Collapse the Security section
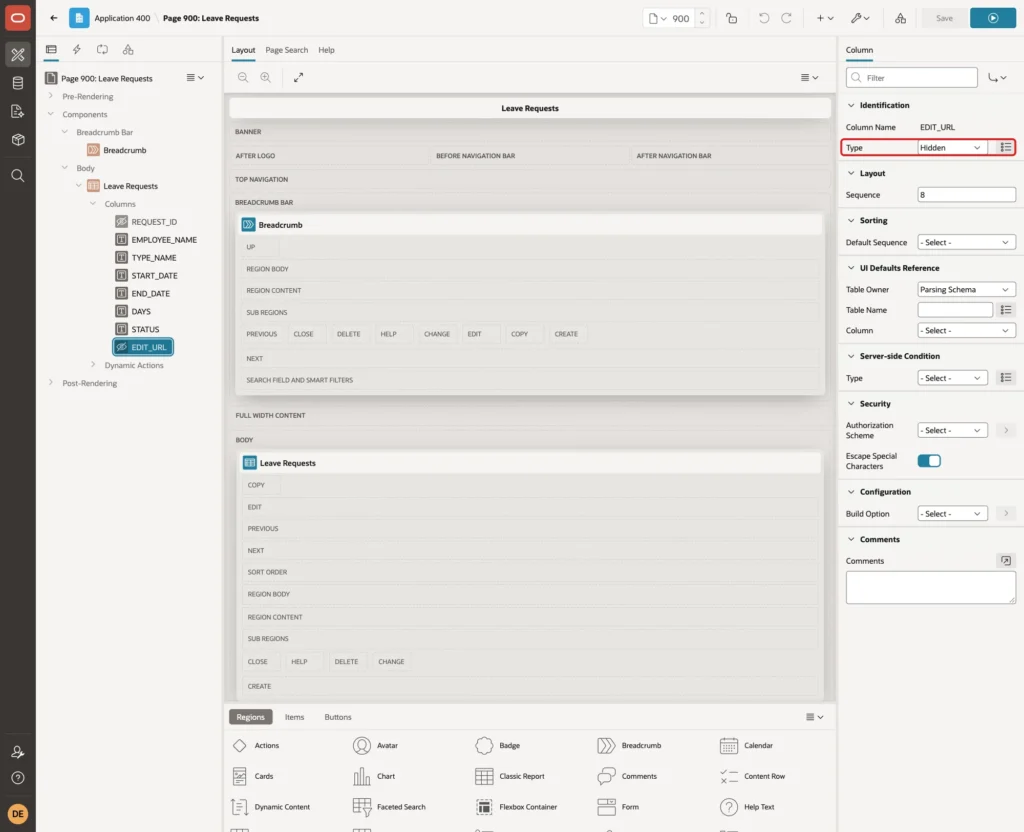This screenshot has width=1024, height=832. tap(851, 404)
